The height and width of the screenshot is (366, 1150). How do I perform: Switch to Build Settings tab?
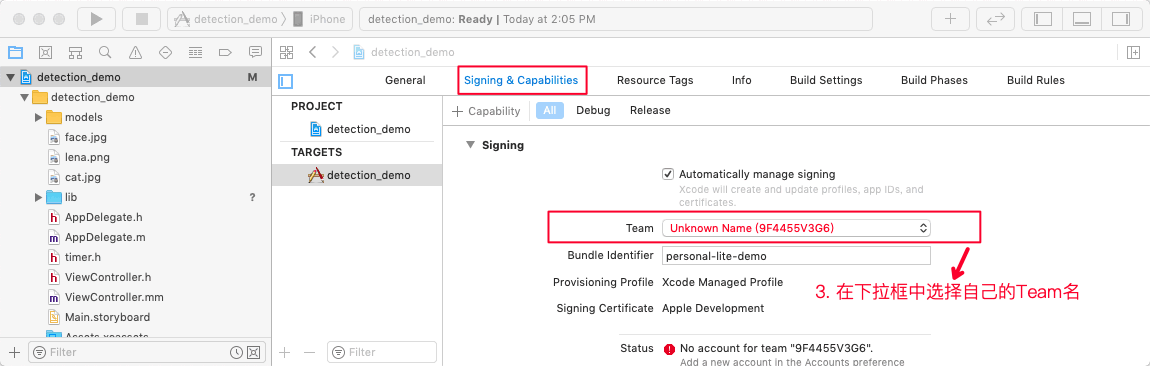[x=826, y=80]
